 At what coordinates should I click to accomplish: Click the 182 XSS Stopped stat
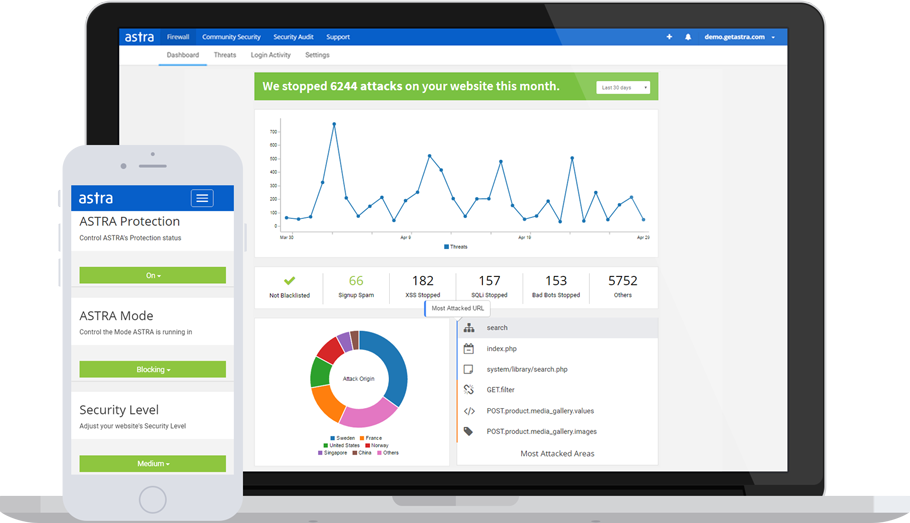[x=422, y=287]
